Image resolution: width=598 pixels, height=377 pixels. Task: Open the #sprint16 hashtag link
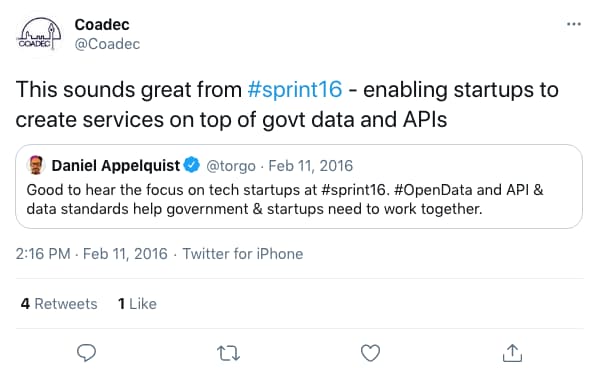tap(295, 90)
